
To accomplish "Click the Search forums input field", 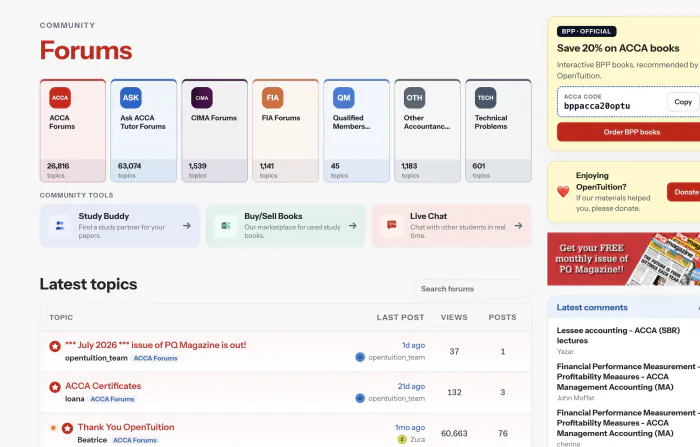I will tap(472, 289).
